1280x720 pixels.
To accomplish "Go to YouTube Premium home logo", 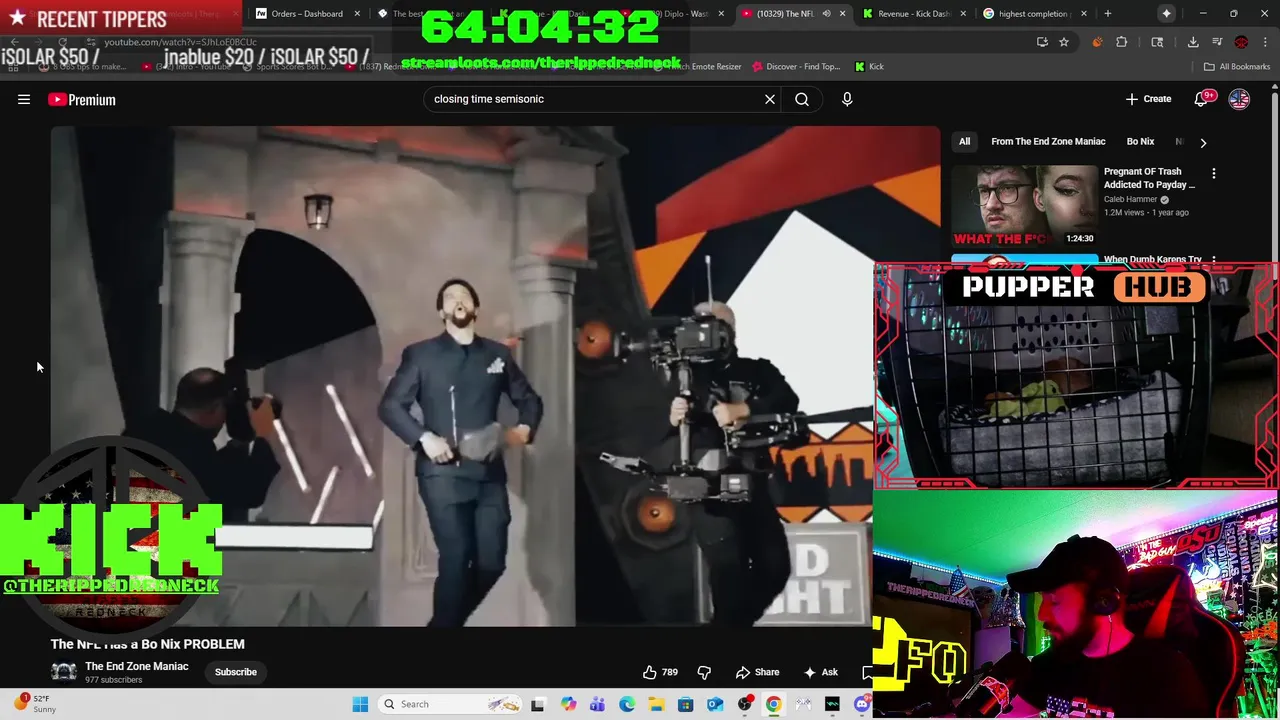I will click(x=82, y=99).
